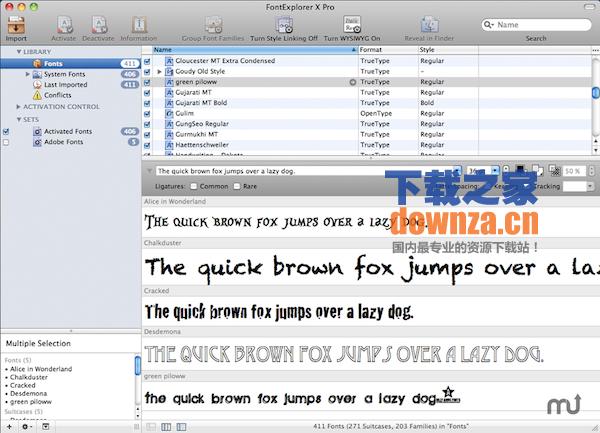Collapse the LIBRARY section
The width and height of the screenshot is (600, 433).
point(19,52)
